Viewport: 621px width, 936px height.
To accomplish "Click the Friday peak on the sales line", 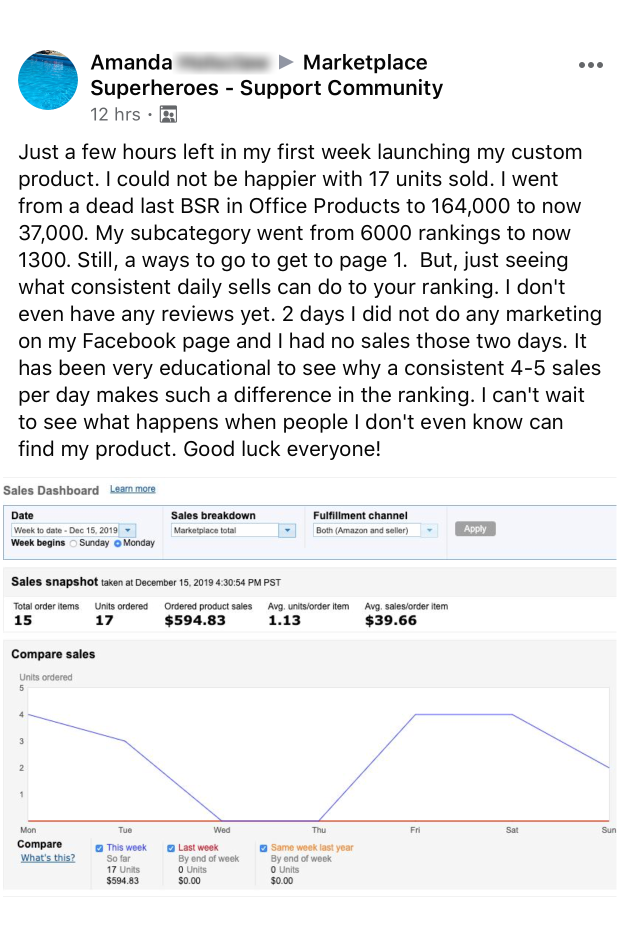I will click(416, 715).
